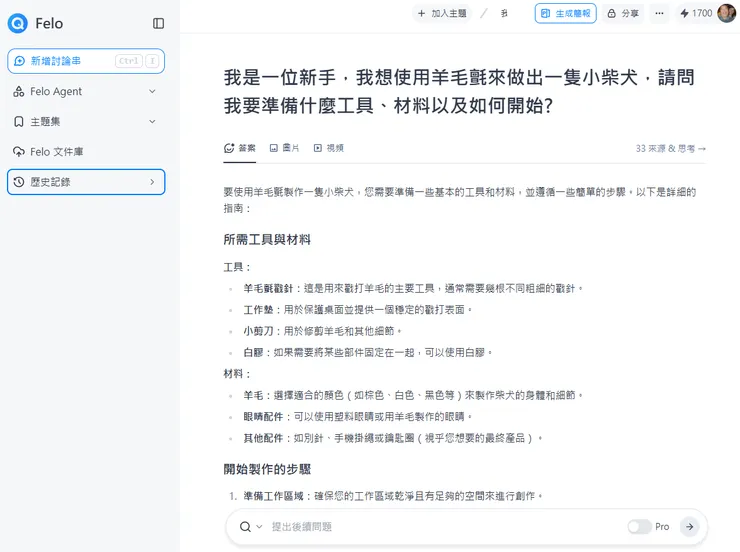Click the 工作墊 bullet text
Viewport: 740px width, 552px height.
pyautogui.click(x=358, y=310)
